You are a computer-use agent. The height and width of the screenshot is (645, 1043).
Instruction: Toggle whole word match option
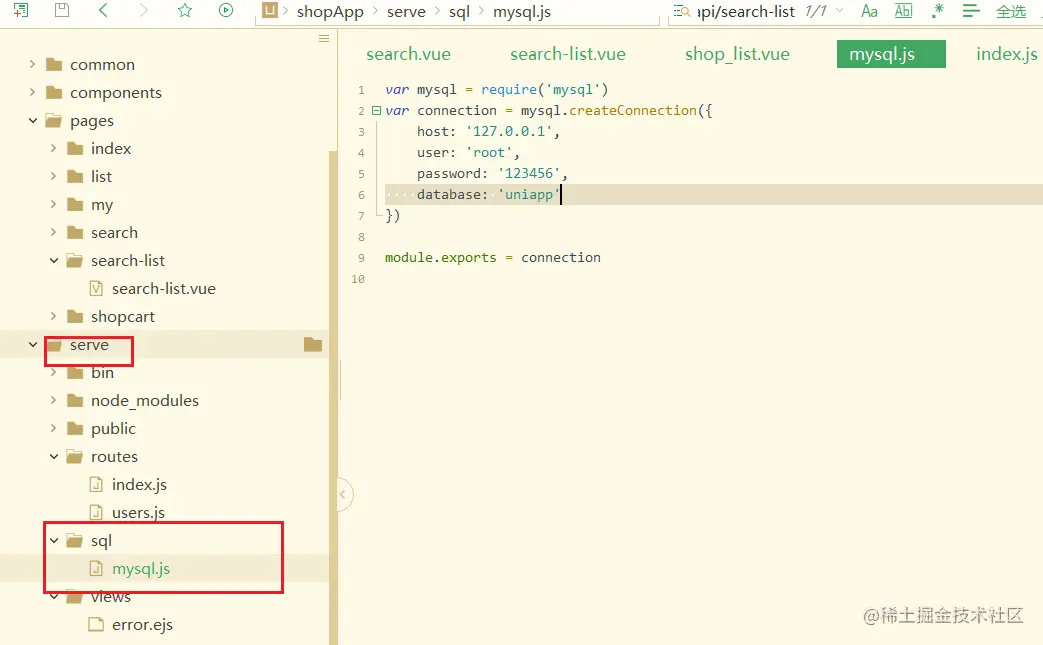coord(903,11)
